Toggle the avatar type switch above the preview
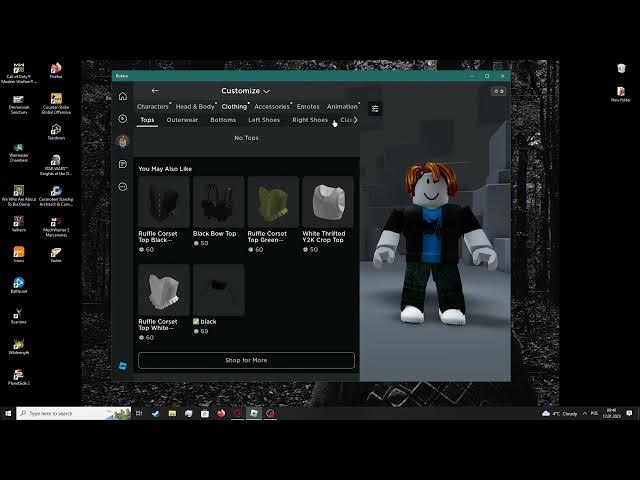 point(498,91)
